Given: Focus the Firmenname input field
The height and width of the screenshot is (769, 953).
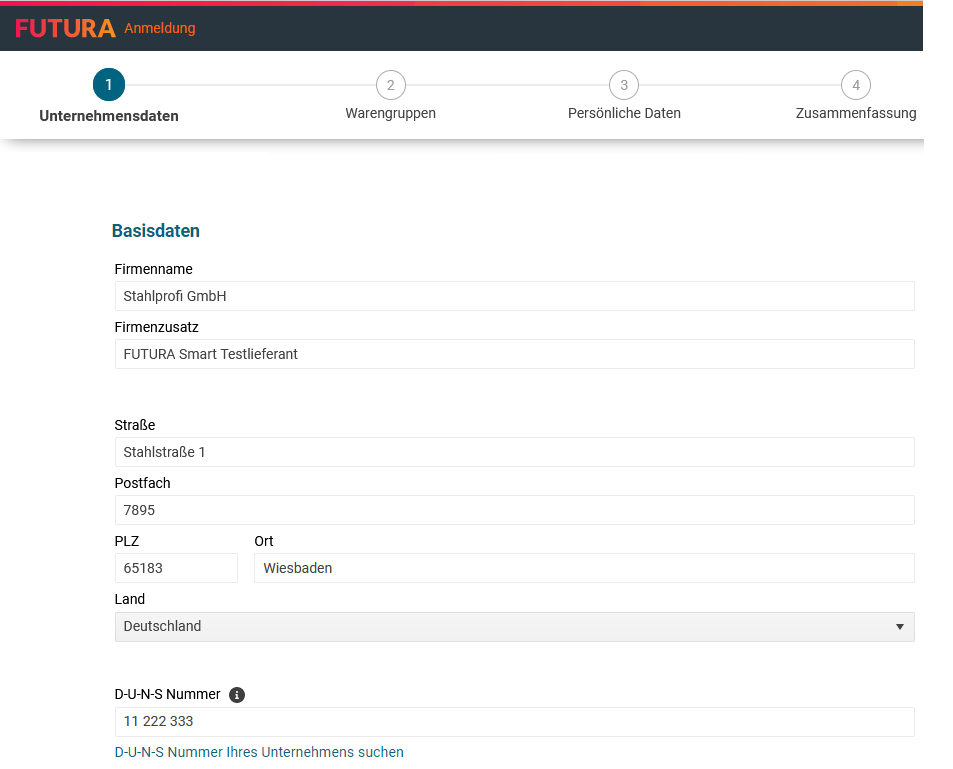Looking at the screenshot, I should (x=514, y=296).
